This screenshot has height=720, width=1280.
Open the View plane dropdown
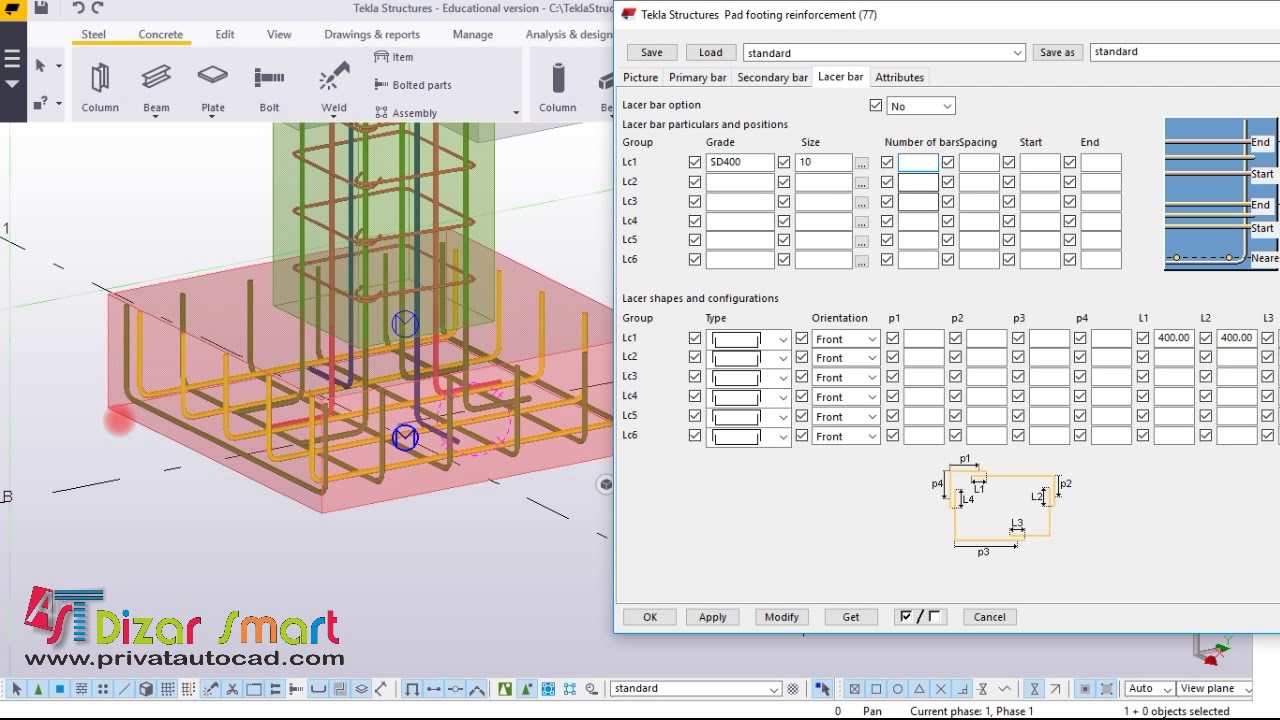point(1215,688)
